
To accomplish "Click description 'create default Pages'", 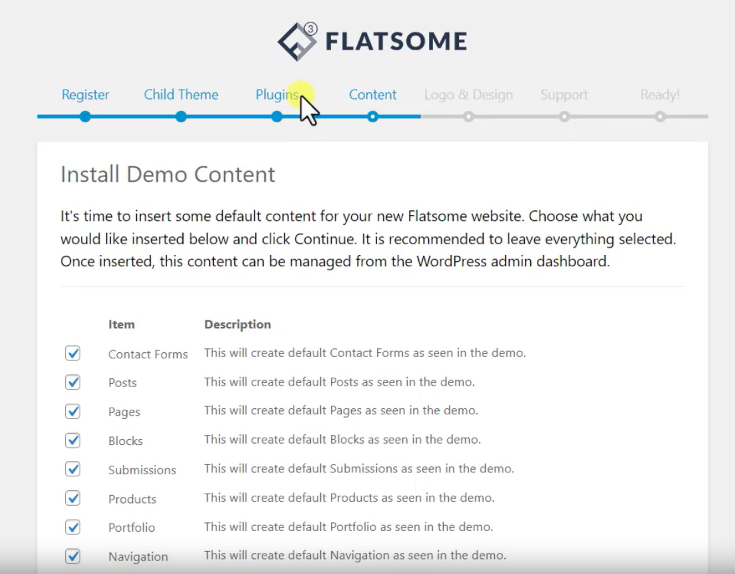I will [341, 410].
